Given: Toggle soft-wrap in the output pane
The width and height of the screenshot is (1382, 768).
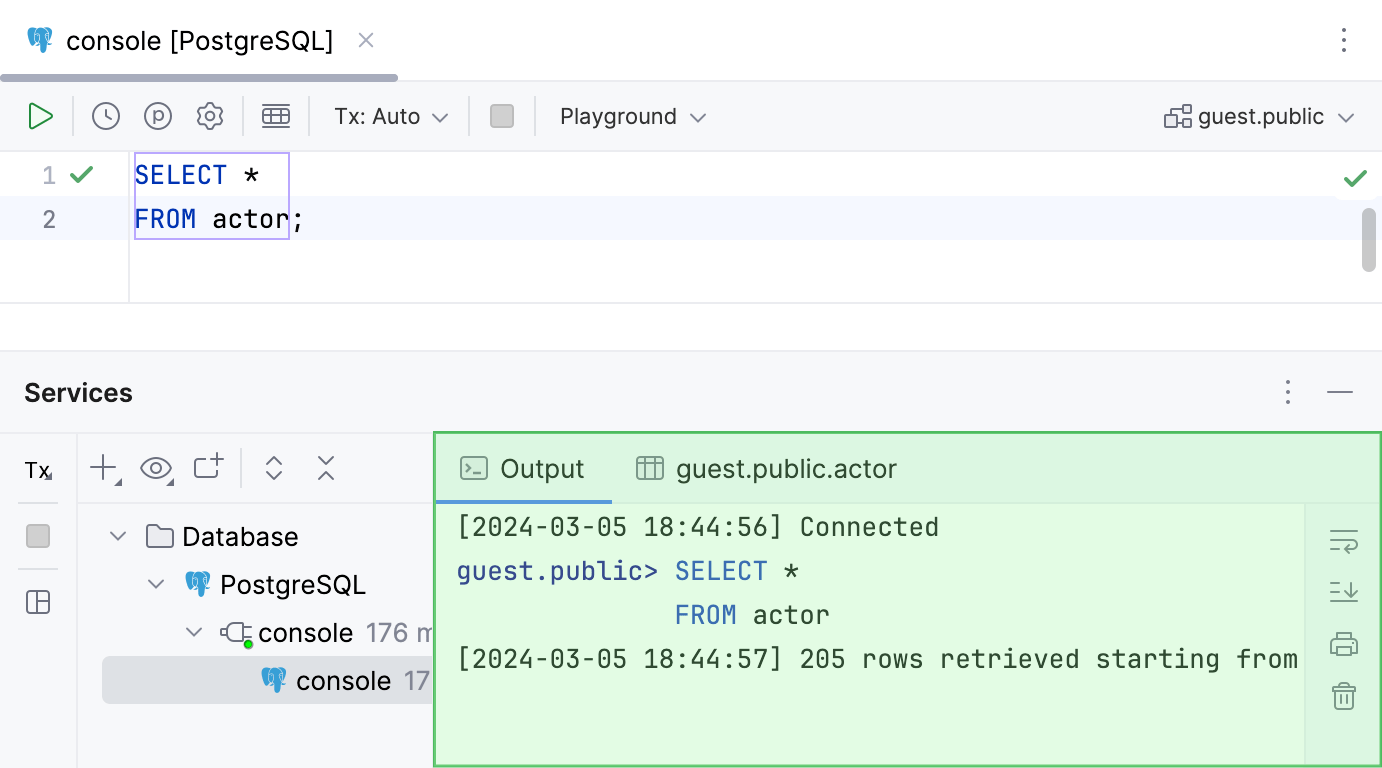Looking at the screenshot, I should click(x=1344, y=541).
